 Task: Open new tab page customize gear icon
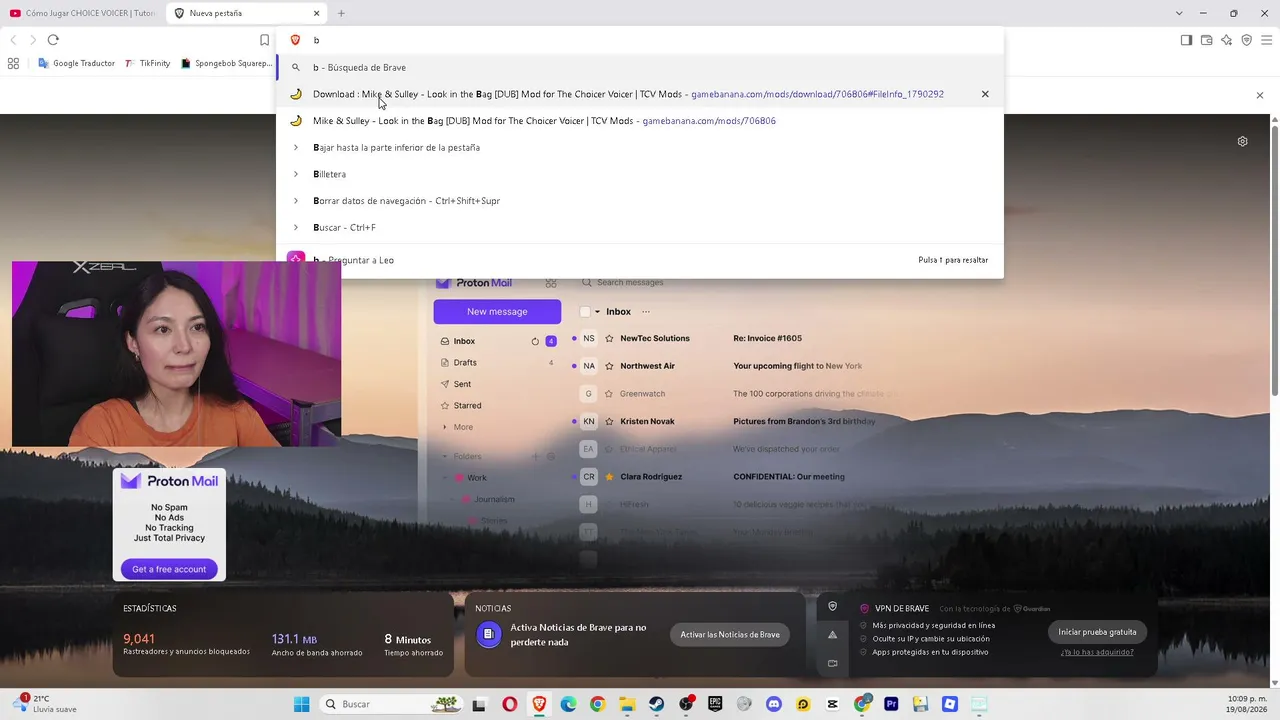tap(1242, 141)
